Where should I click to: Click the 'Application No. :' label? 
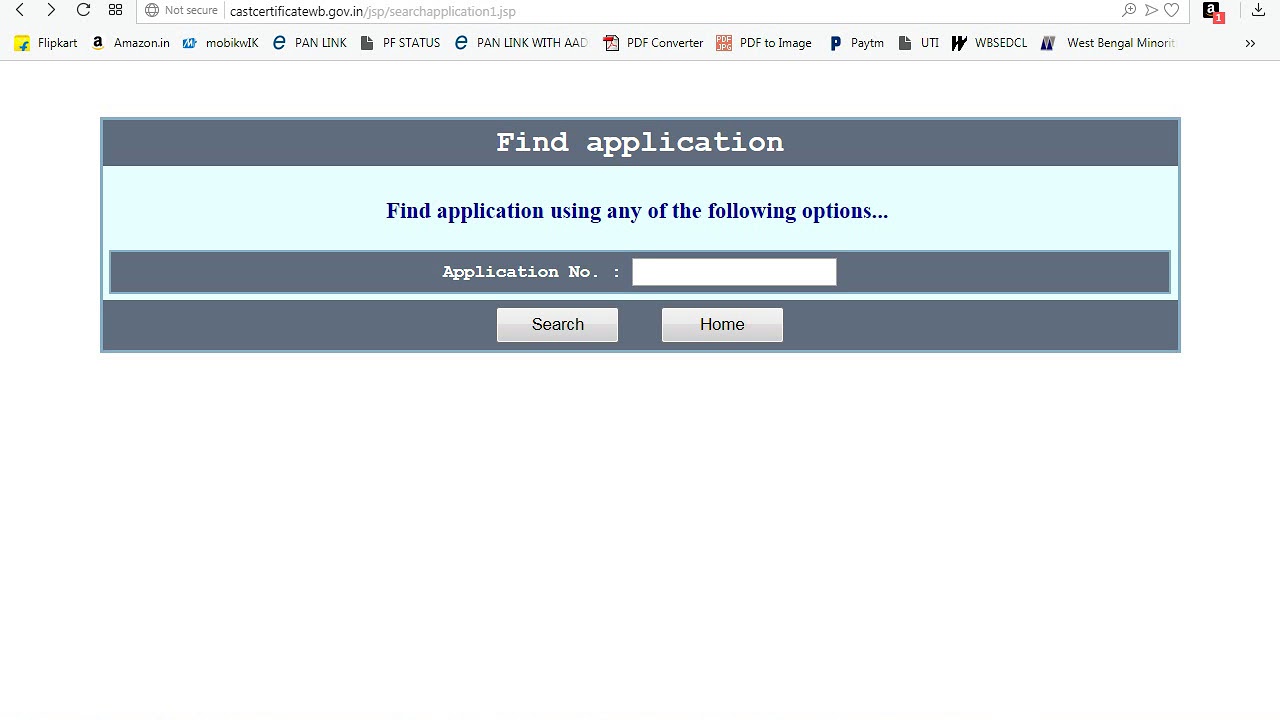click(x=531, y=272)
